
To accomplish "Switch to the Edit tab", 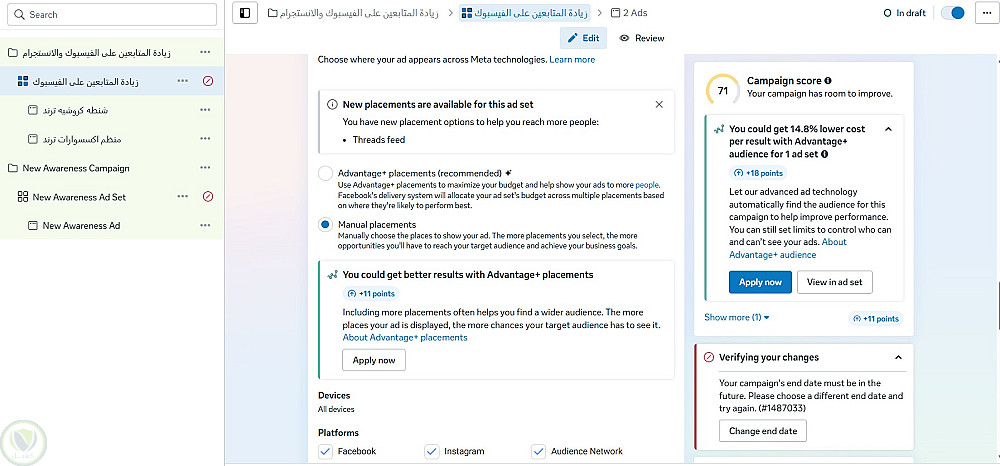I will [584, 38].
